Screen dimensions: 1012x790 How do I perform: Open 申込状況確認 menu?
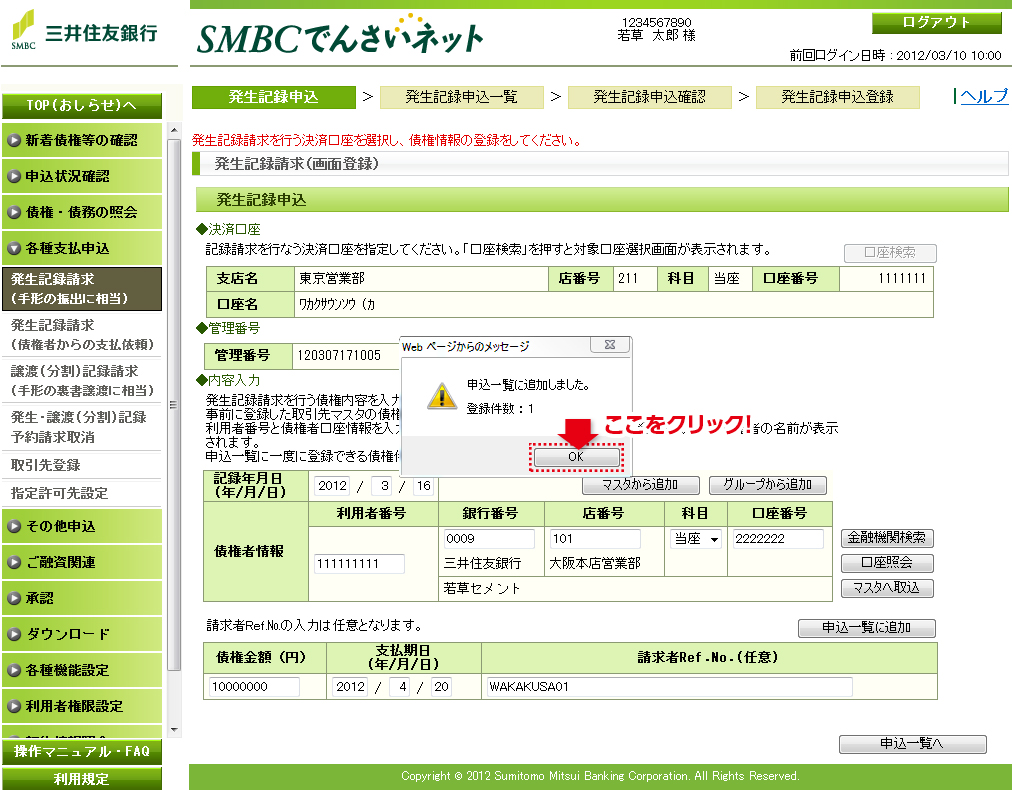point(82,176)
